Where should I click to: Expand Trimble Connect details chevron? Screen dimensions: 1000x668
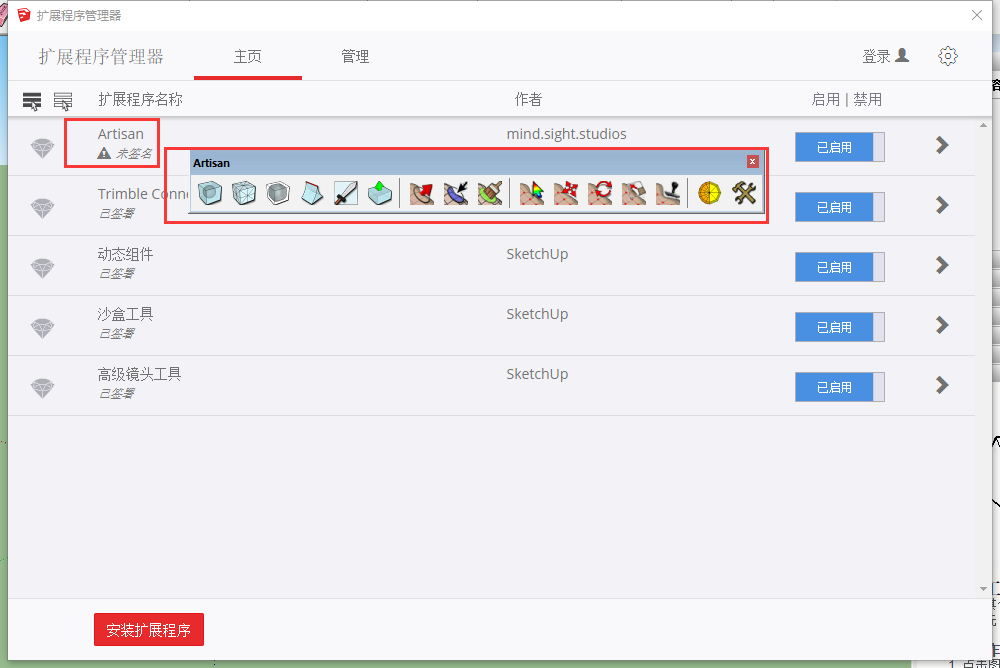(x=942, y=205)
